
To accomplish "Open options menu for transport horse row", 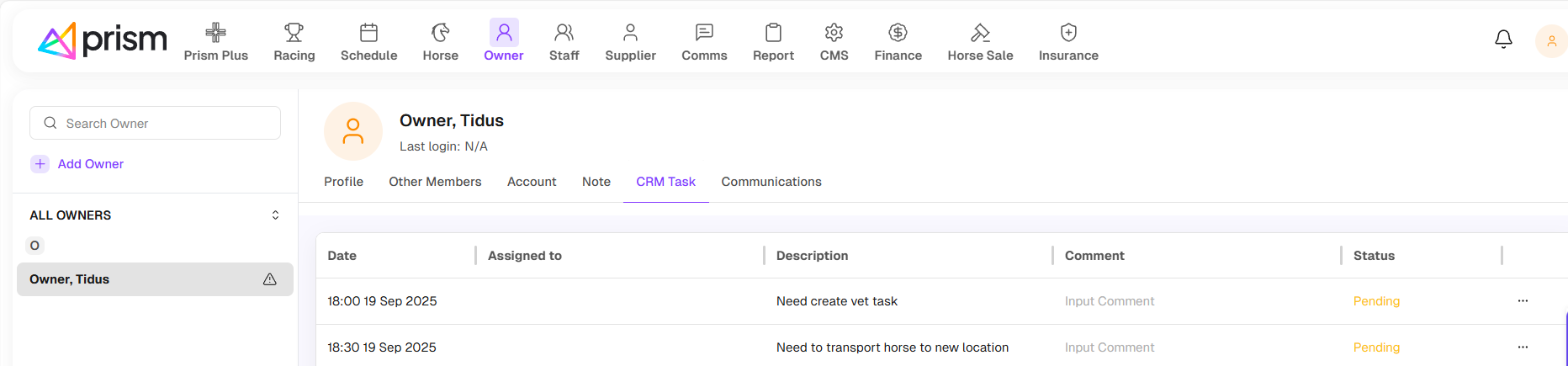I will click(x=1523, y=347).
